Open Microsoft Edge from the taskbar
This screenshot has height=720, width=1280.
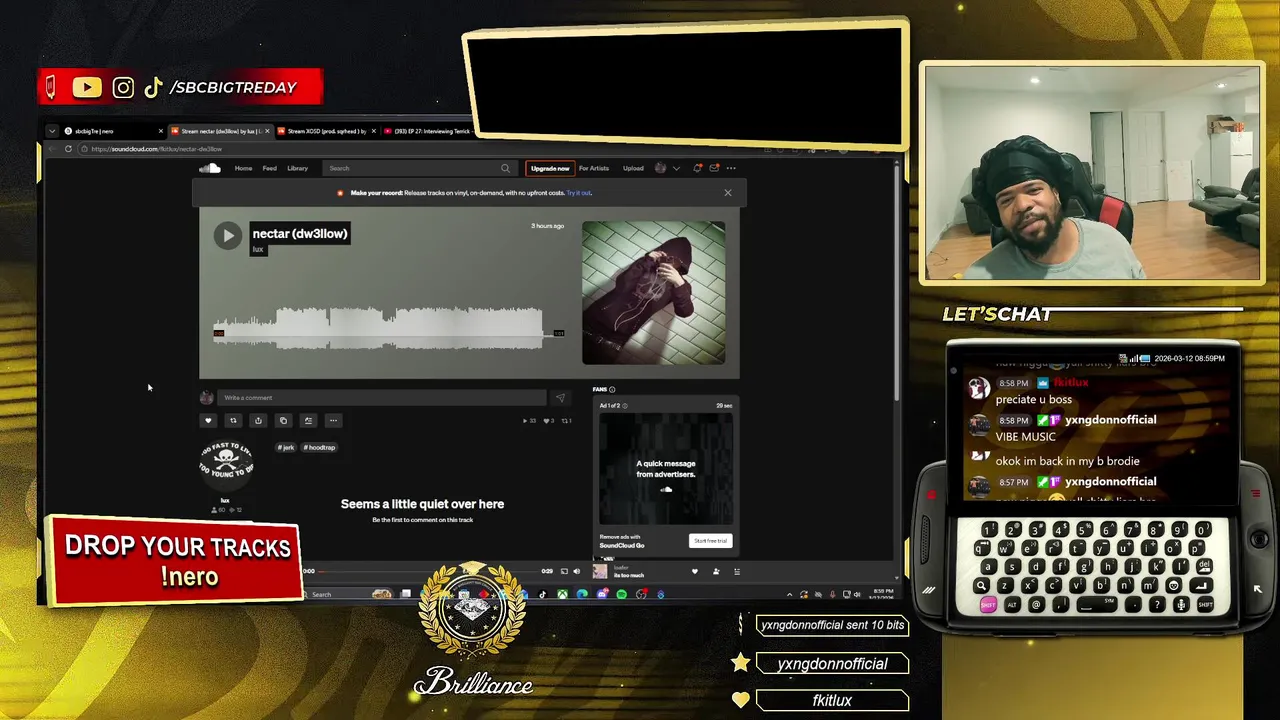coord(582,594)
